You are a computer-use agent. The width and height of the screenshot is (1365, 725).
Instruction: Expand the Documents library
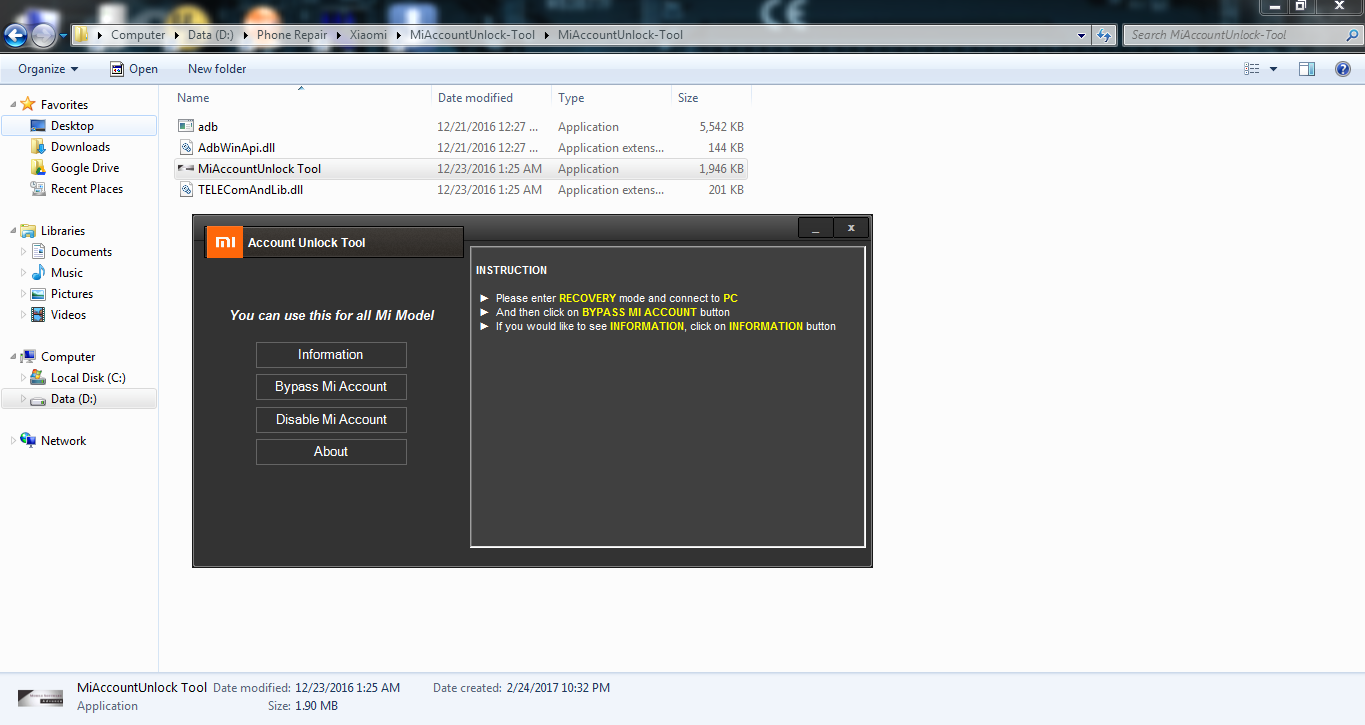click(24, 252)
